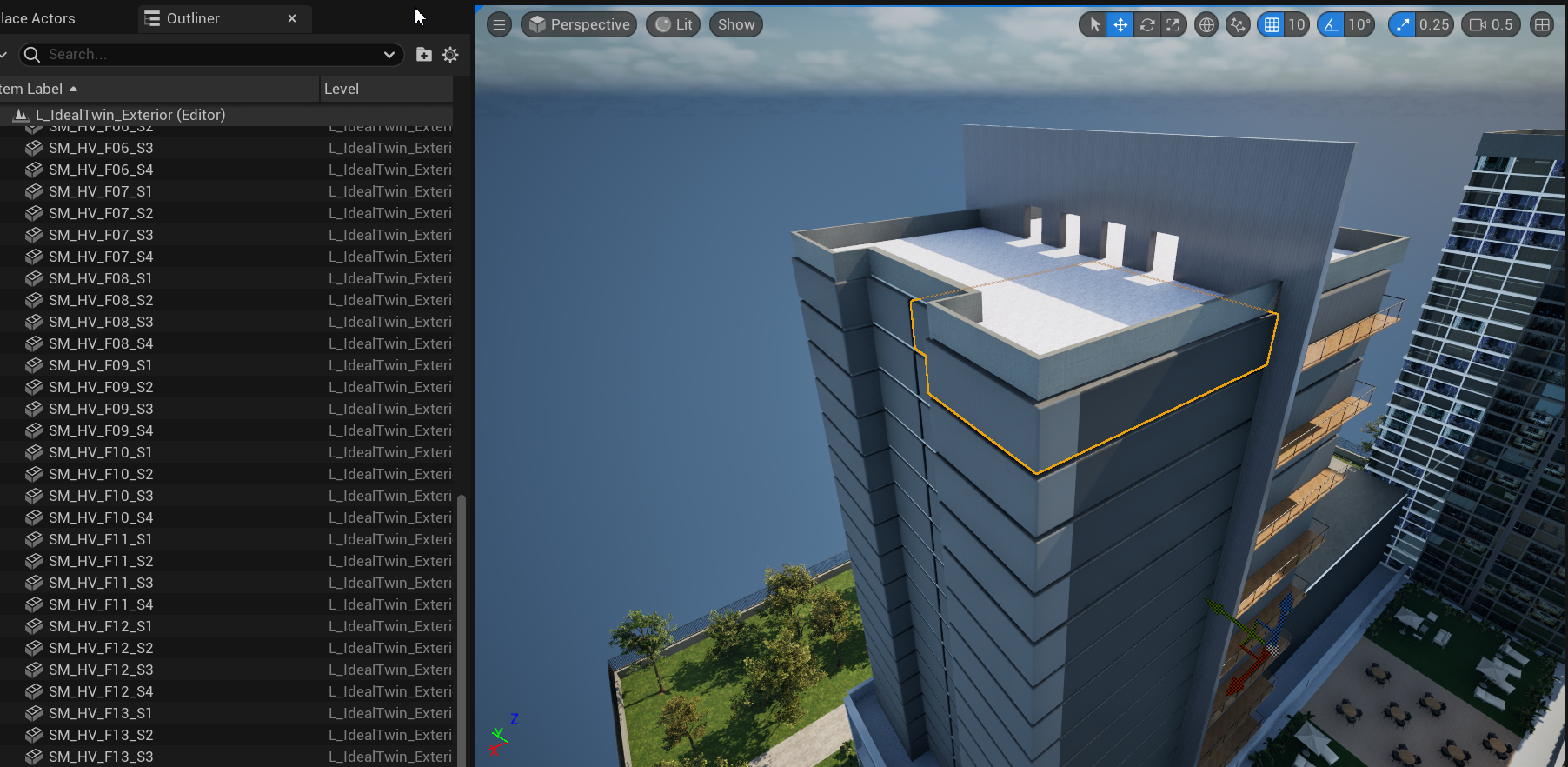Open the viewport options hamburger menu
The image size is (1568, 767).
499,24
